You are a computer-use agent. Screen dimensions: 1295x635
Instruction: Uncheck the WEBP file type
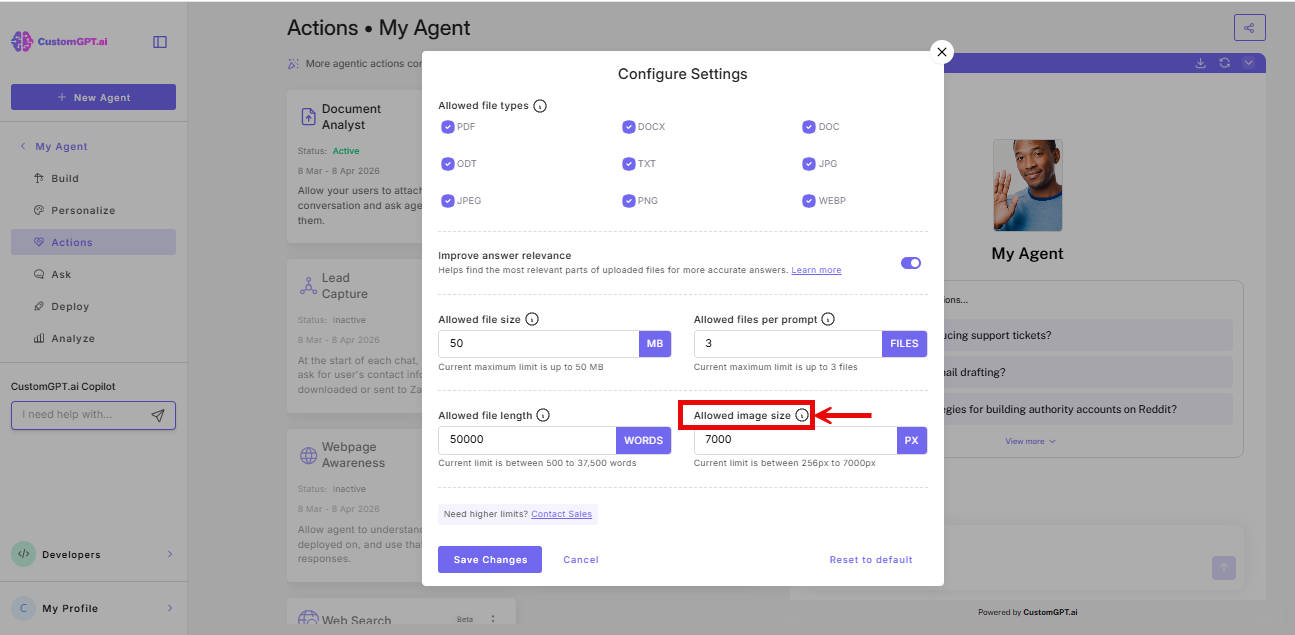coord(809,200)
